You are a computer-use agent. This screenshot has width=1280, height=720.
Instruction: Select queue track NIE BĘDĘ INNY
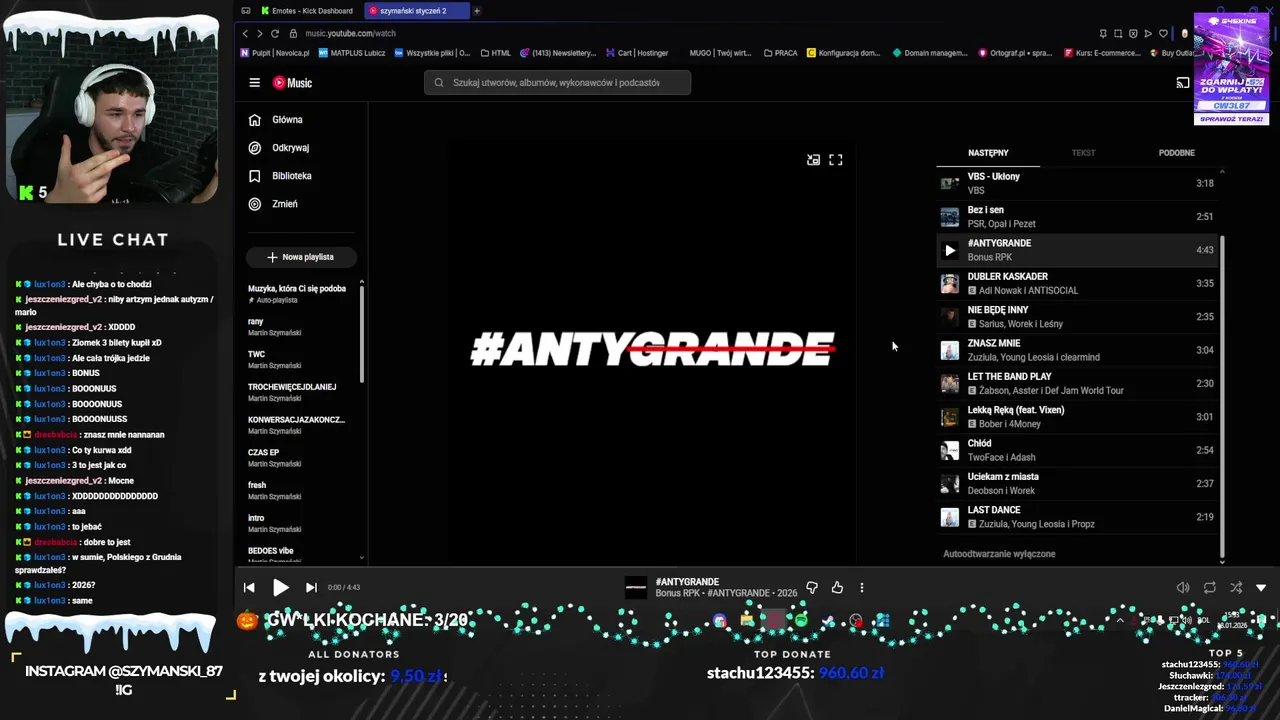pos(1077,317)
